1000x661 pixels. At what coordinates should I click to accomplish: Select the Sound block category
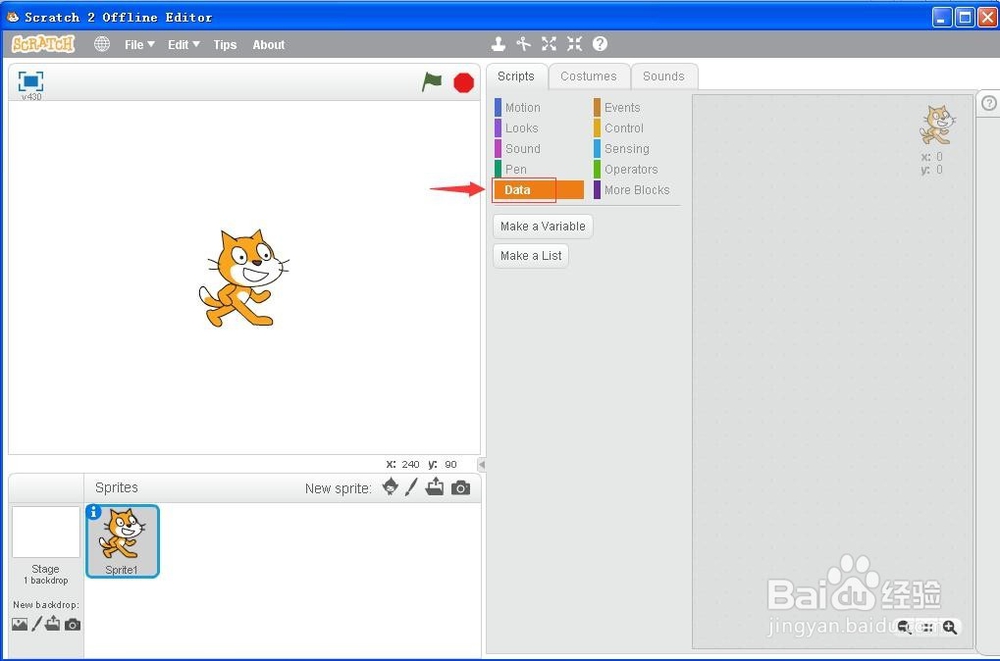click(x=539, y=148)
